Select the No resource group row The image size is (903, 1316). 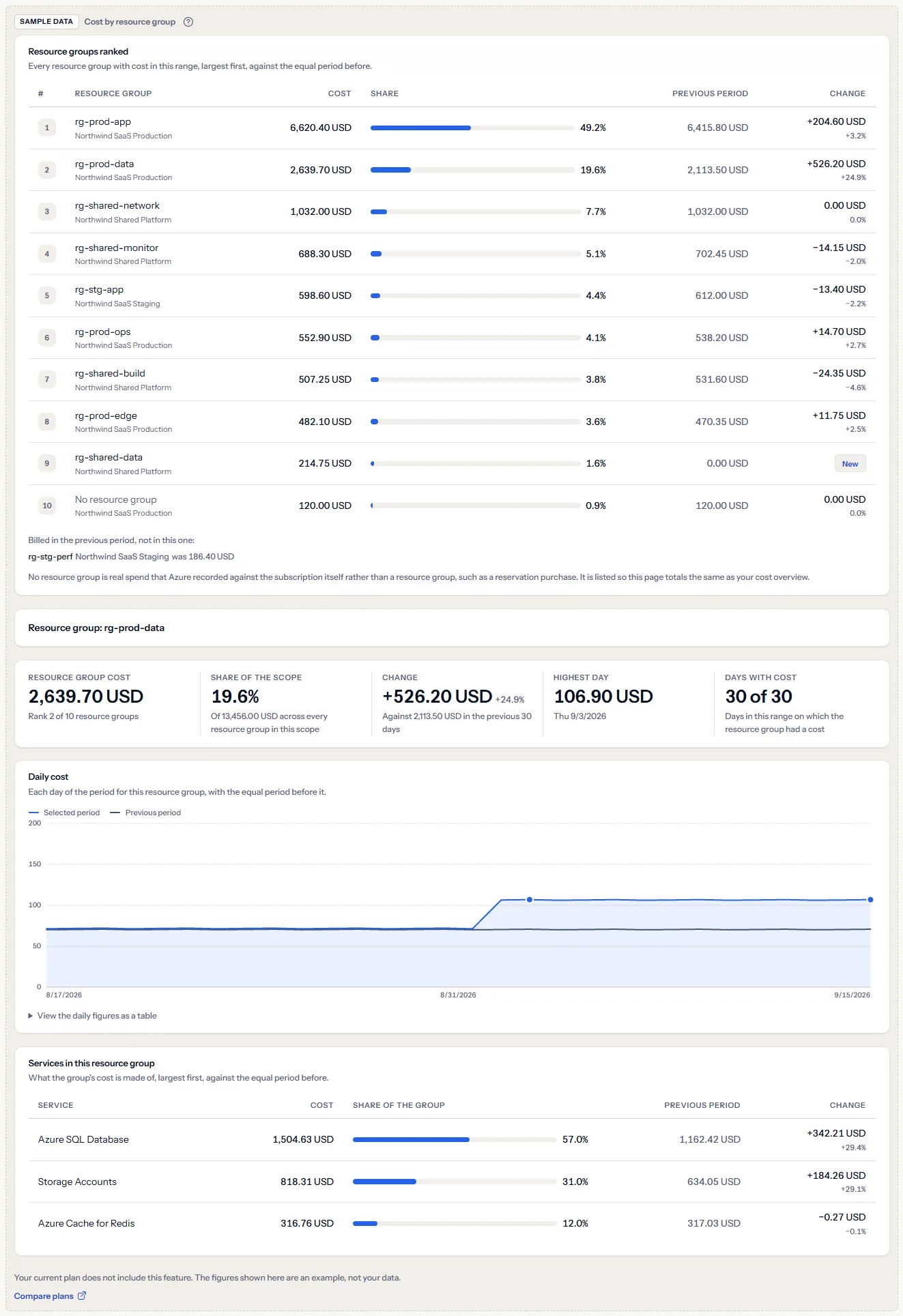pyautogui.click(x=452, y=506)
